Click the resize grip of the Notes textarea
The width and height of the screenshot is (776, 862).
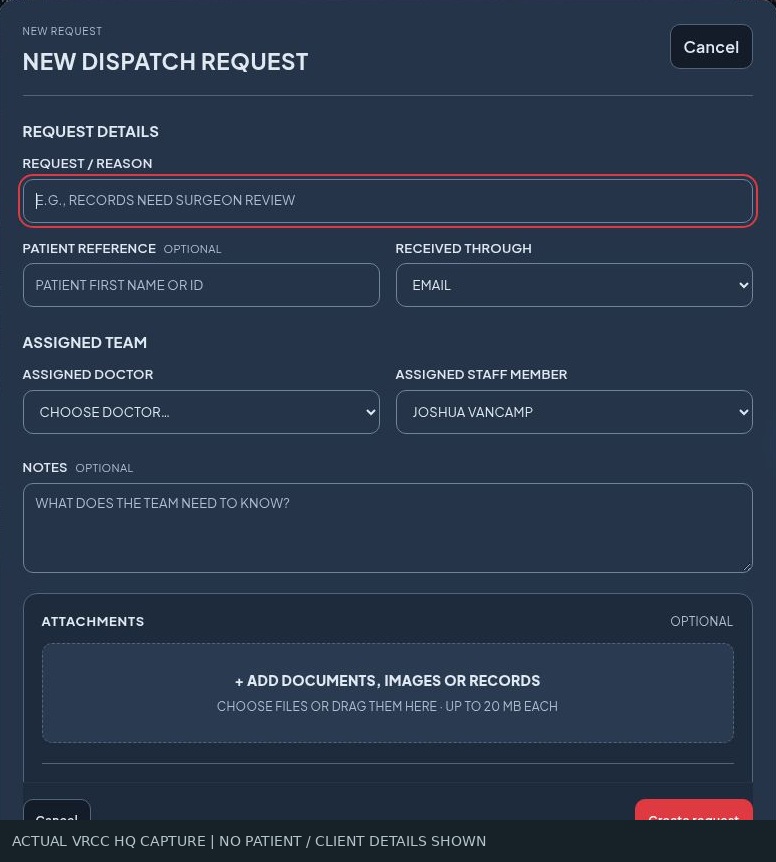pyautogui.click(x=747, y=567)
